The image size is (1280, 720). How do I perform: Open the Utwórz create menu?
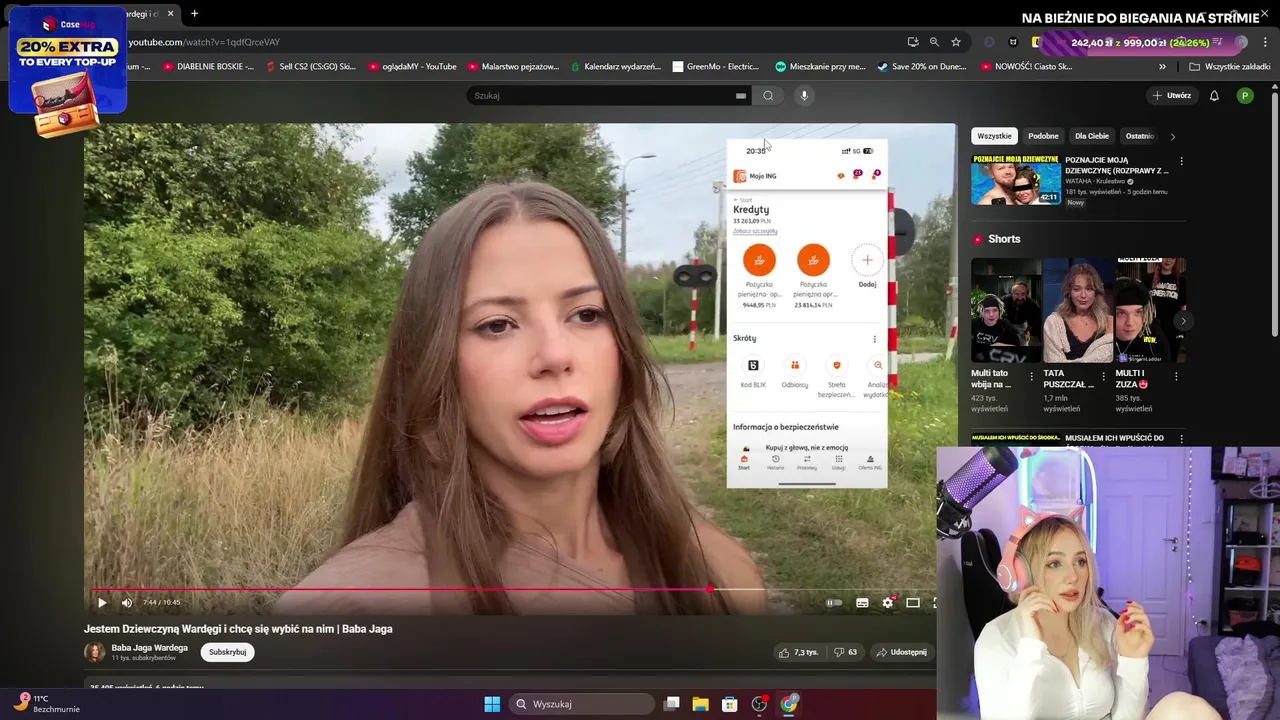(x=1172, y=96)
